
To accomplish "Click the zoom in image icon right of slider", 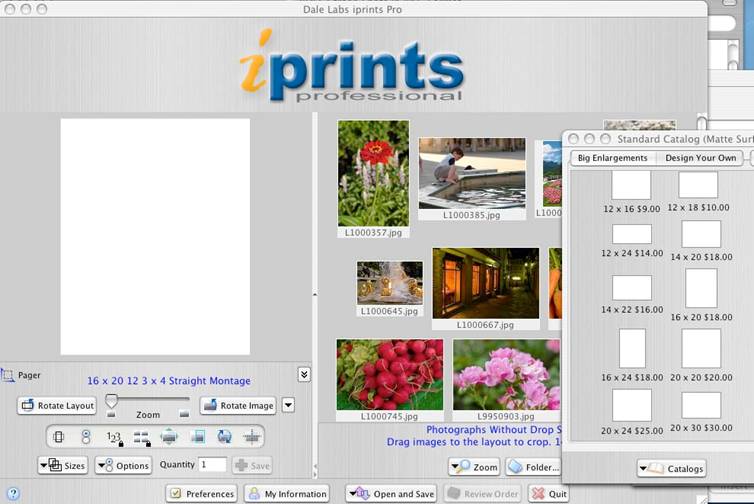I will [184, 414].
